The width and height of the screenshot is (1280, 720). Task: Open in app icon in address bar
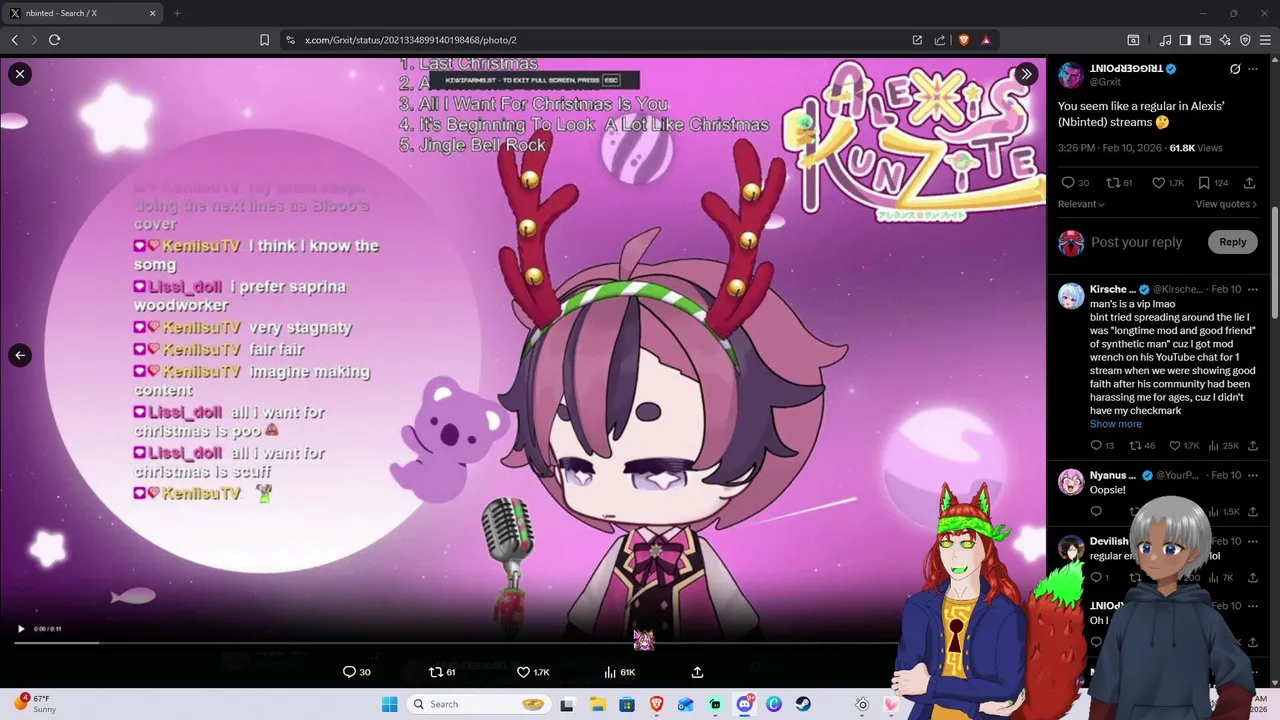point(917,40)
